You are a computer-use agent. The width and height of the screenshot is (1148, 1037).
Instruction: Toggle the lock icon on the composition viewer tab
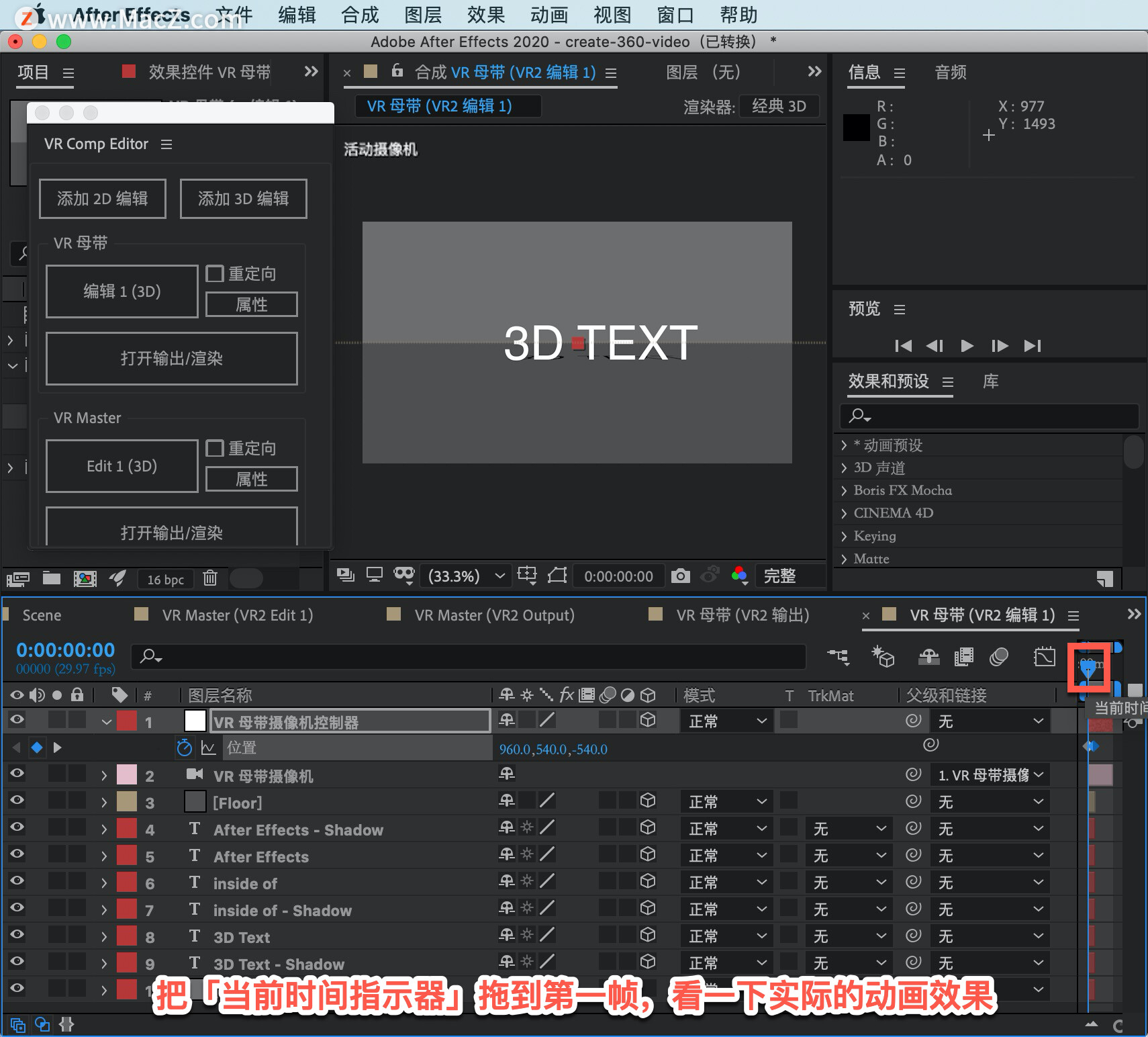point(397,71)
